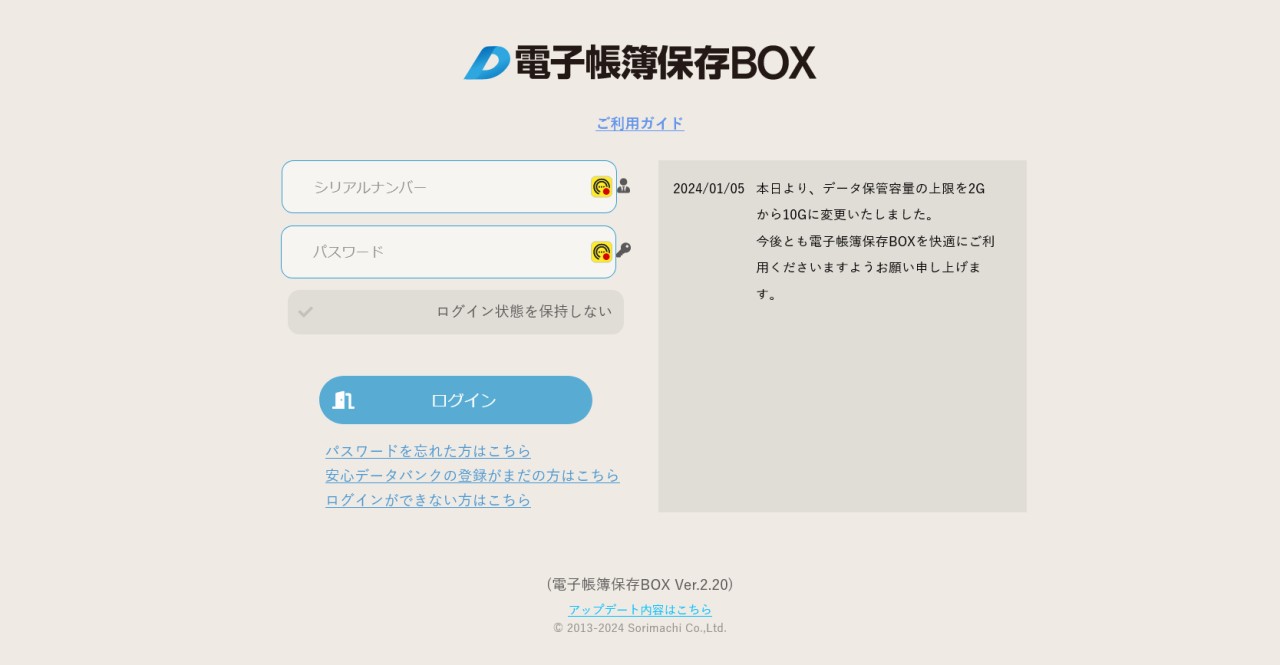Click the door icon on login button
Image resolution: width=1280 pixels, height=665 pixels.
coord(343,400)
